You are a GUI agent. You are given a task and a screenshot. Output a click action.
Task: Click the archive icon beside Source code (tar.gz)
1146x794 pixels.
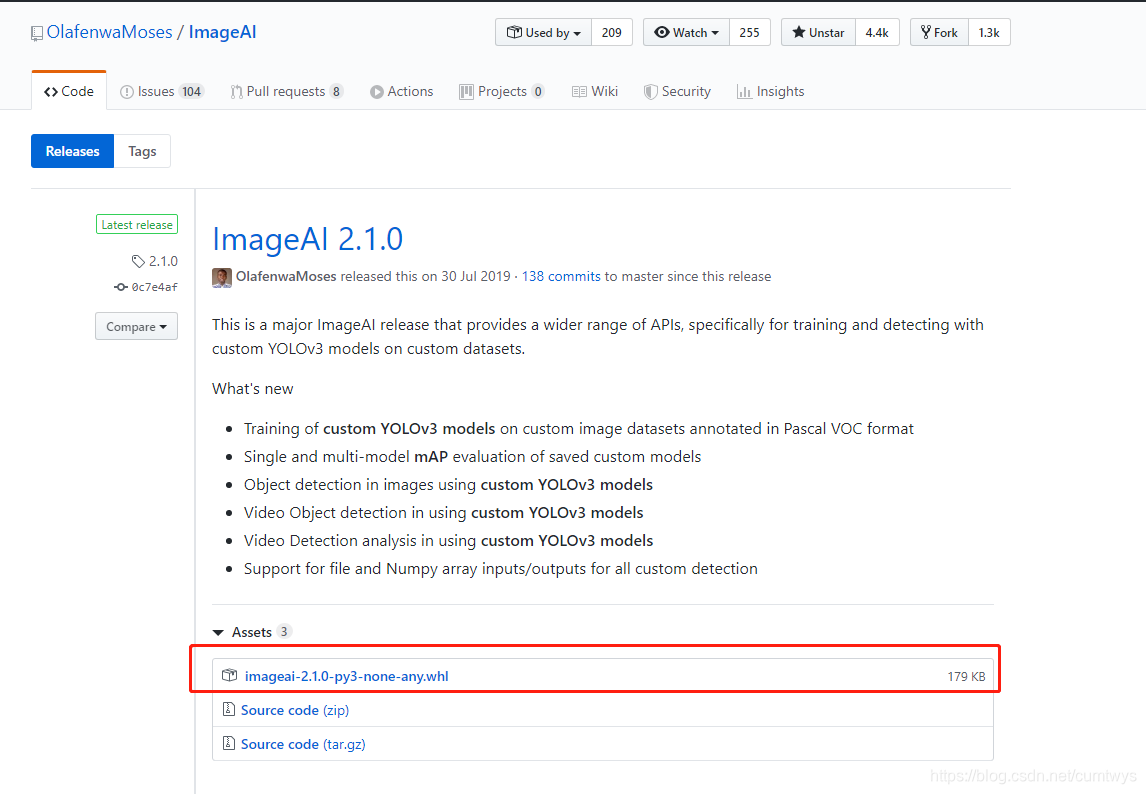point(229,742)
